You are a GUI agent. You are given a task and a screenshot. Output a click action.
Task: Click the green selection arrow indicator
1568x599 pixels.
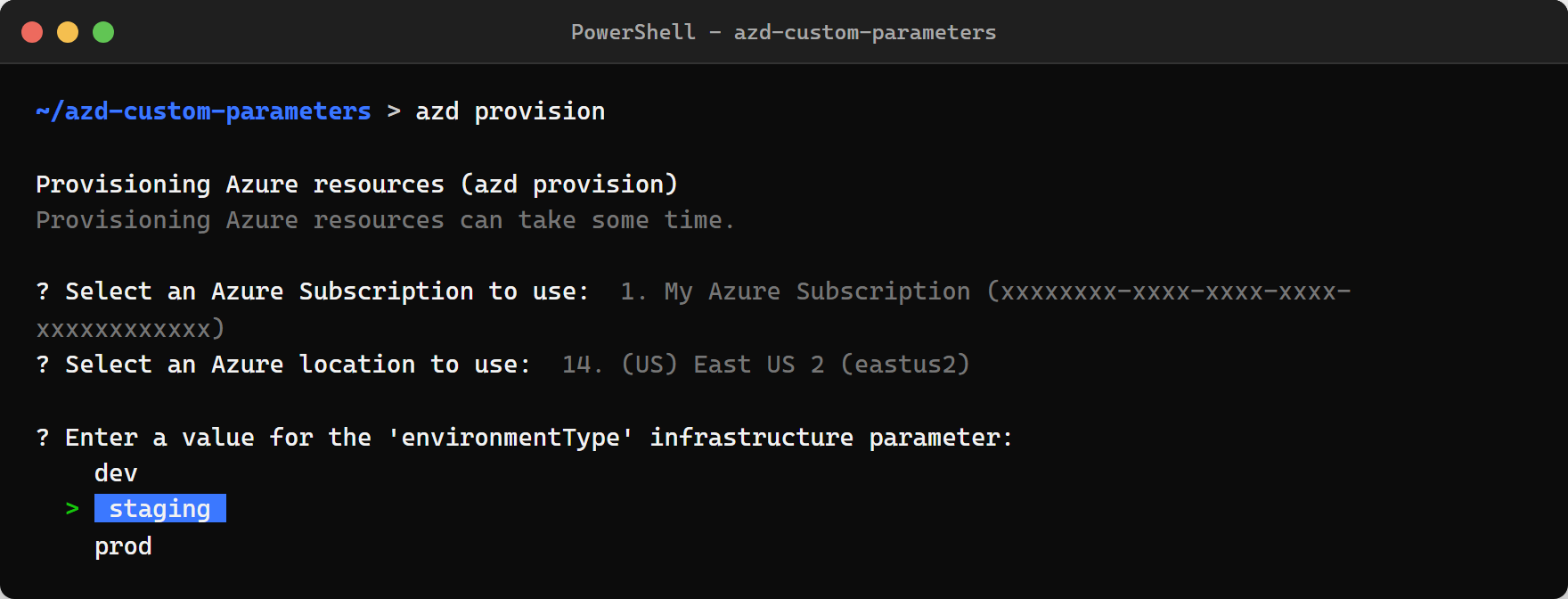(71, 508)
